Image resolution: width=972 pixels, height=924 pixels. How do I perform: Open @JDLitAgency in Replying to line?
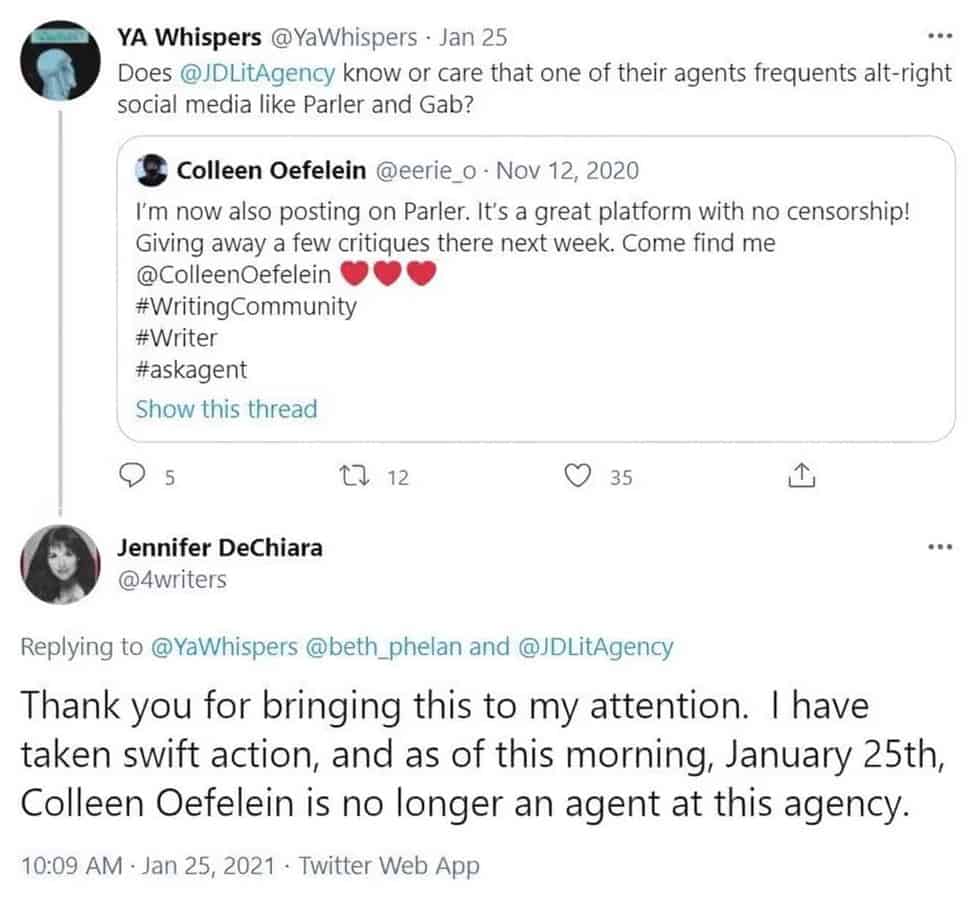click(x=595, y=646)
